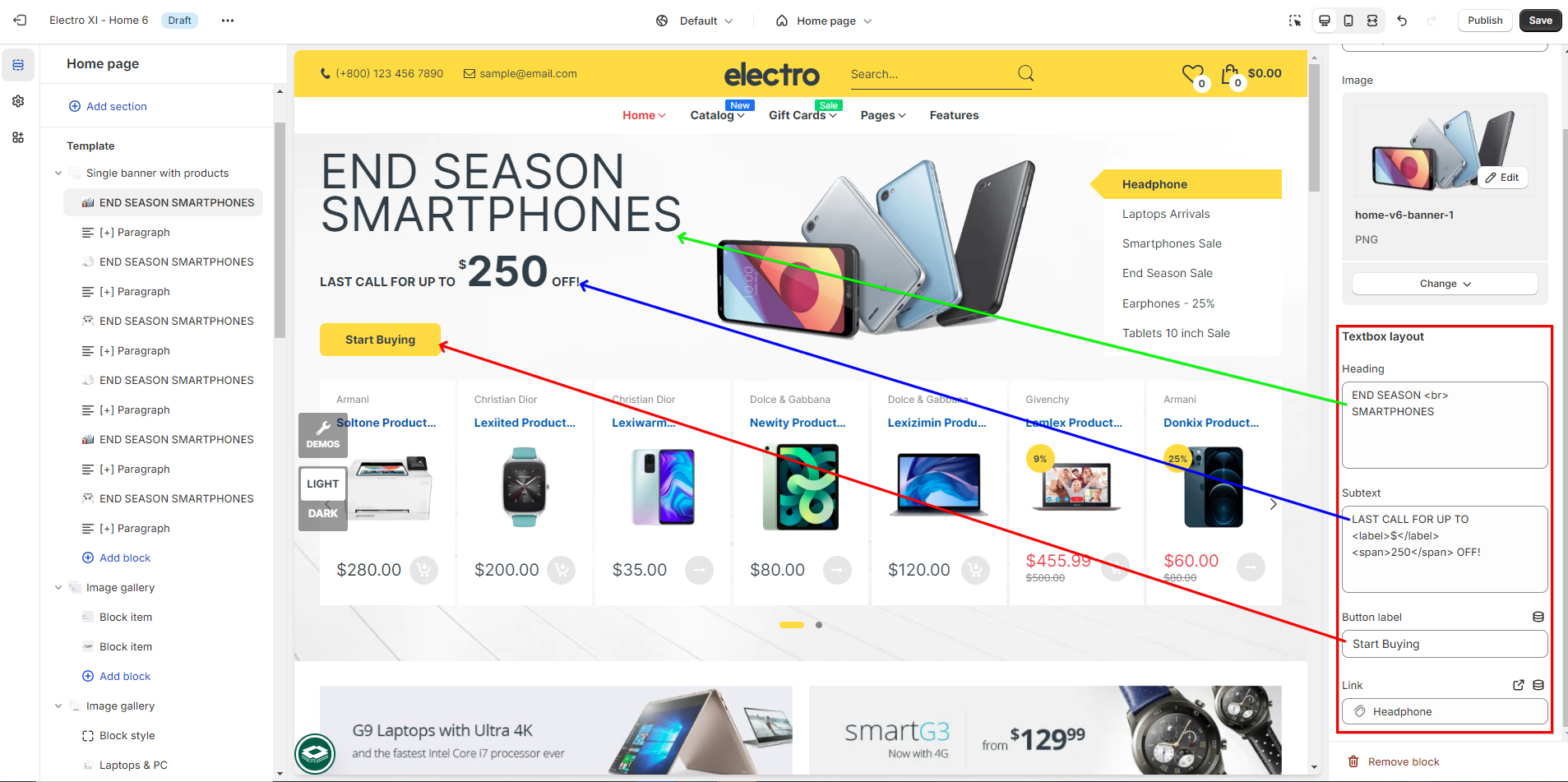Click the exit editor back icon
Screen dimensions: 1568x782
20,21
